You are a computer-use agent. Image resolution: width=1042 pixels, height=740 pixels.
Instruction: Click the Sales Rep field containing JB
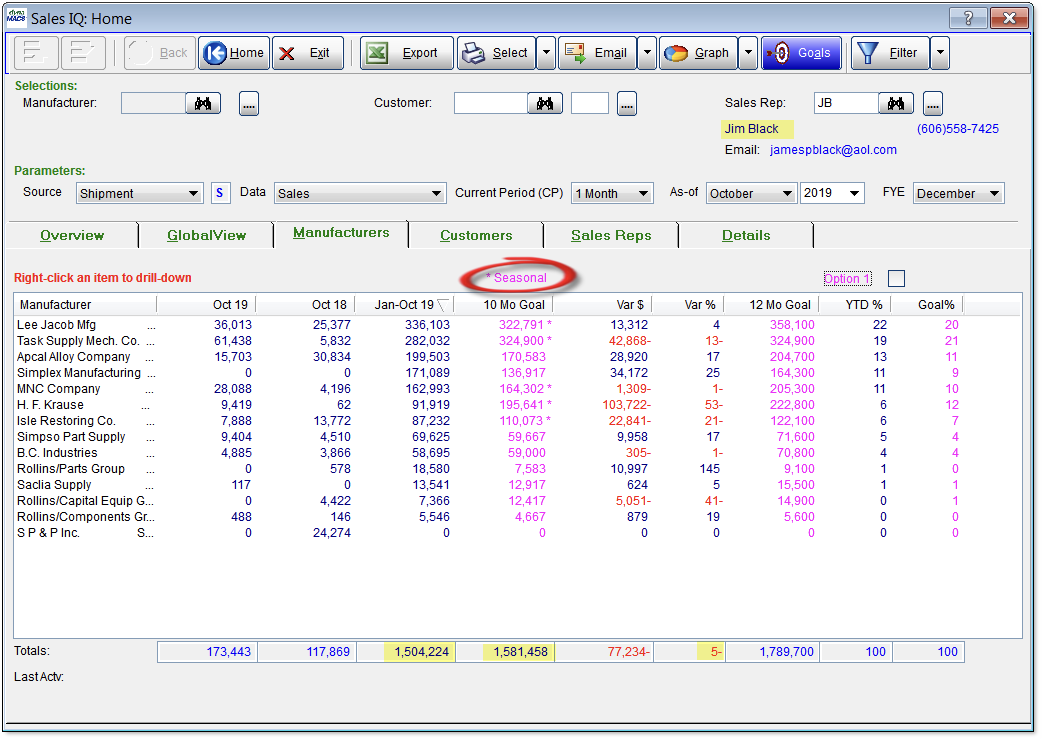[x=847, y=104]
